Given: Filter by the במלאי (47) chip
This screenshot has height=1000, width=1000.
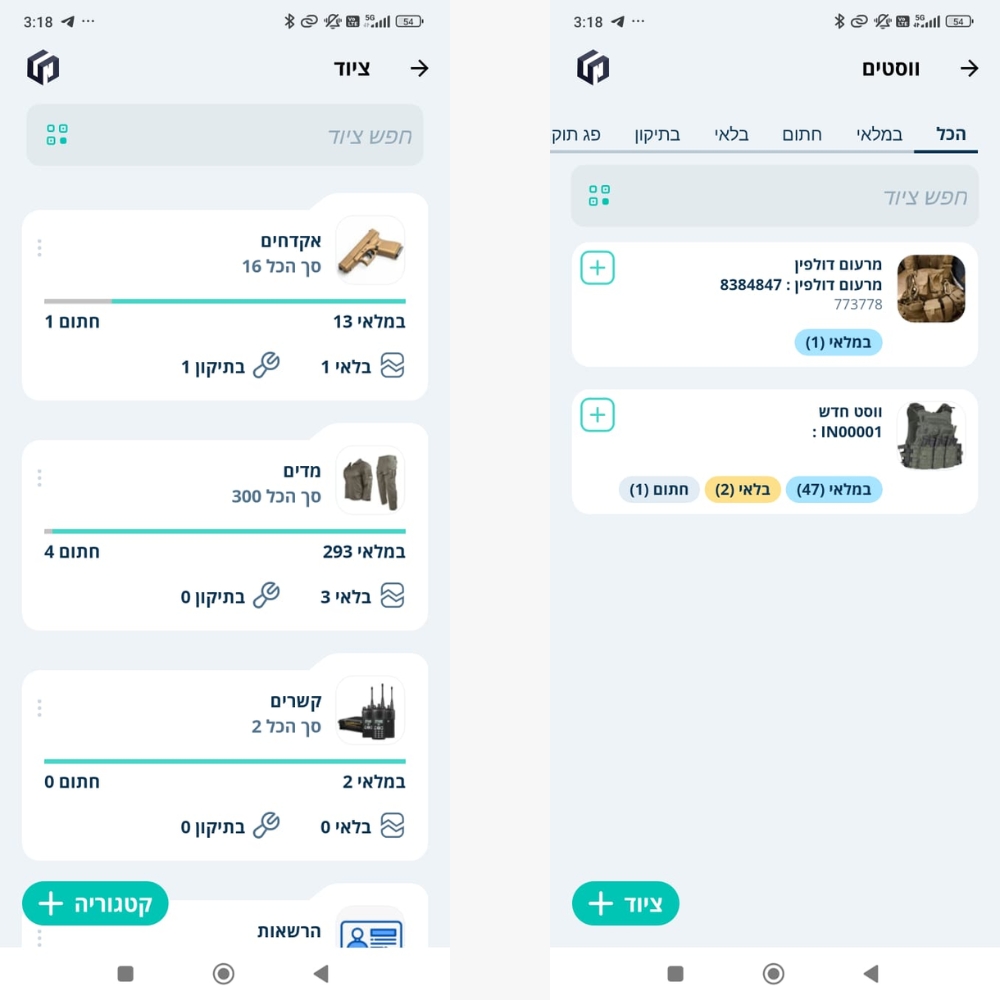Looking at the screenshot, I should coord(834,489).
